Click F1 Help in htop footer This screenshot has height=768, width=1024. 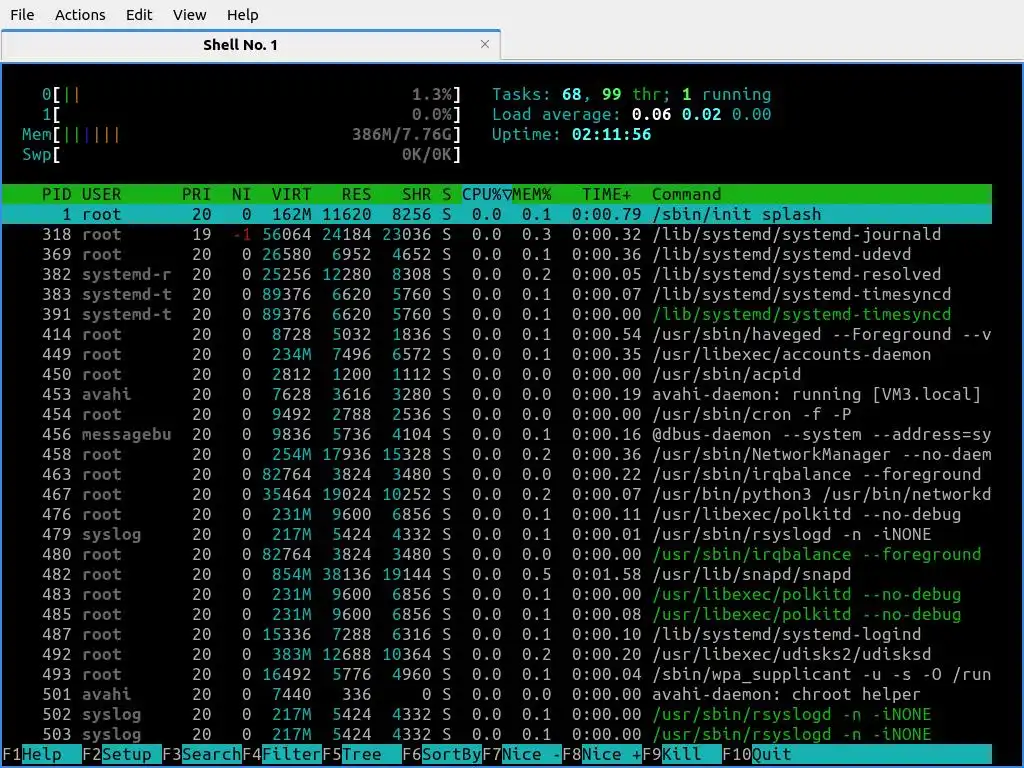(x=42, y=754)
